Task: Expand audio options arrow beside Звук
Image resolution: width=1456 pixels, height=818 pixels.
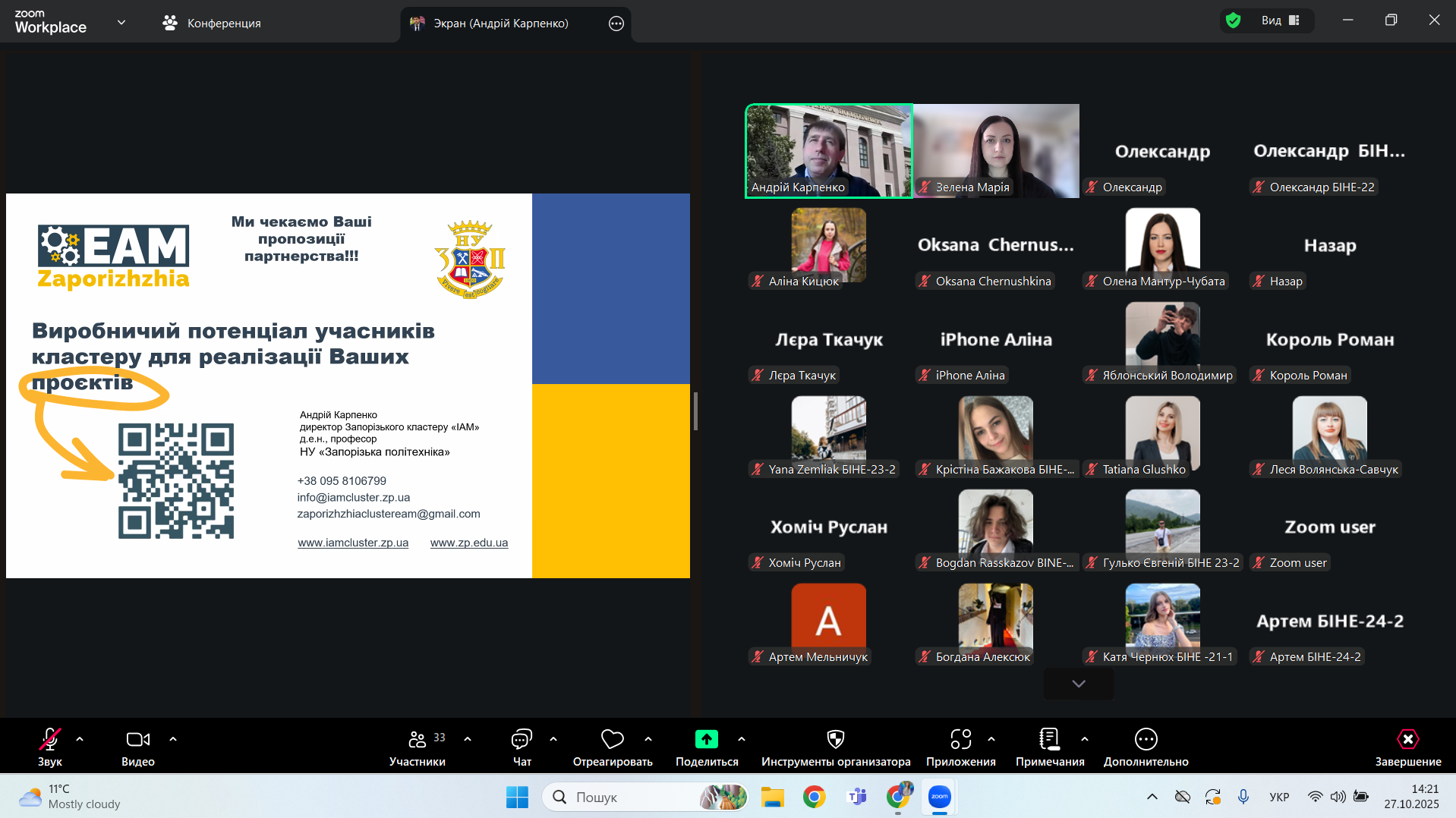Action: (80, 739)
